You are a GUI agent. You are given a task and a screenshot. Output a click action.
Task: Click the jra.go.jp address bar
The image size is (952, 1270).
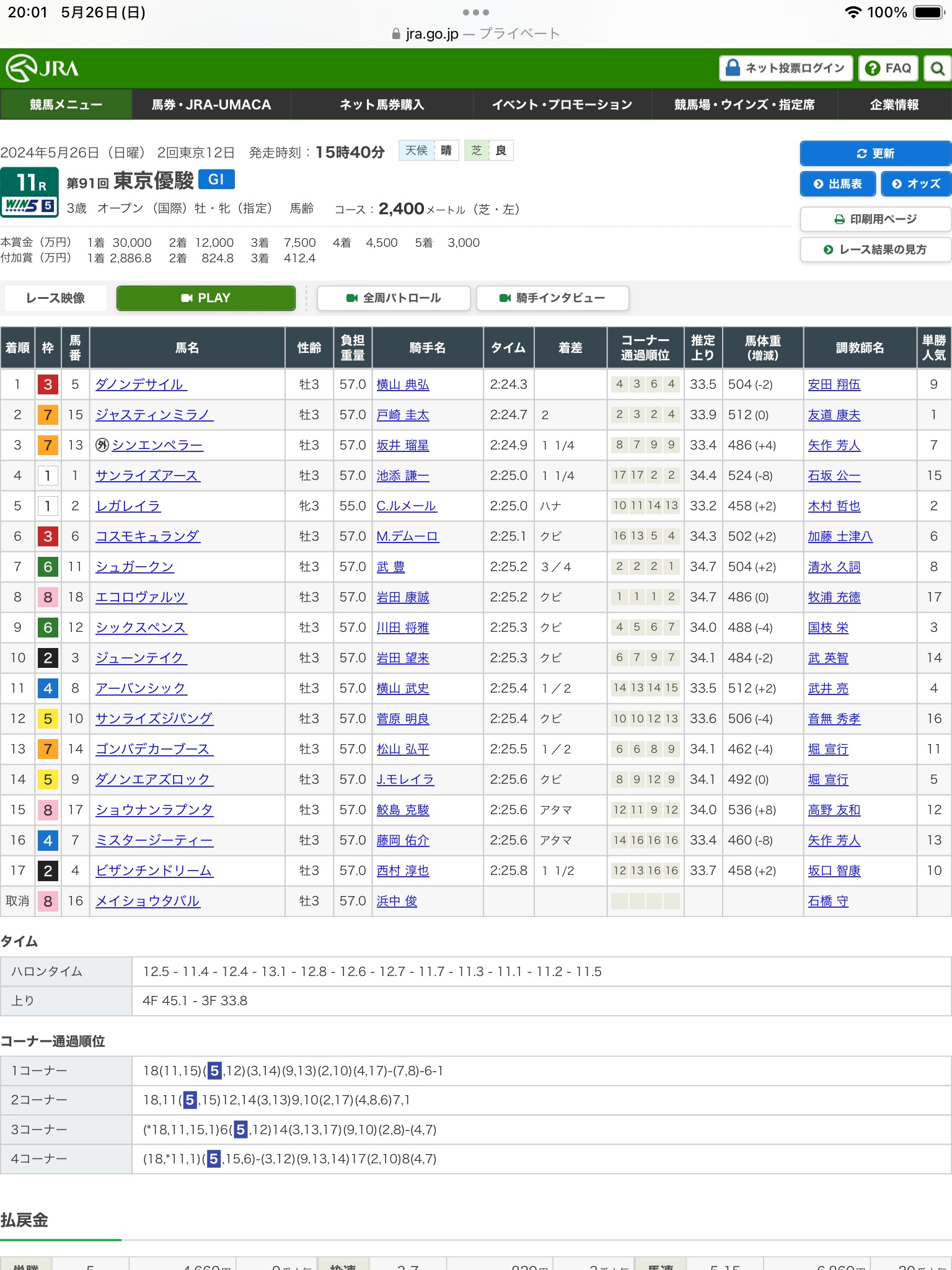[475, 33]
